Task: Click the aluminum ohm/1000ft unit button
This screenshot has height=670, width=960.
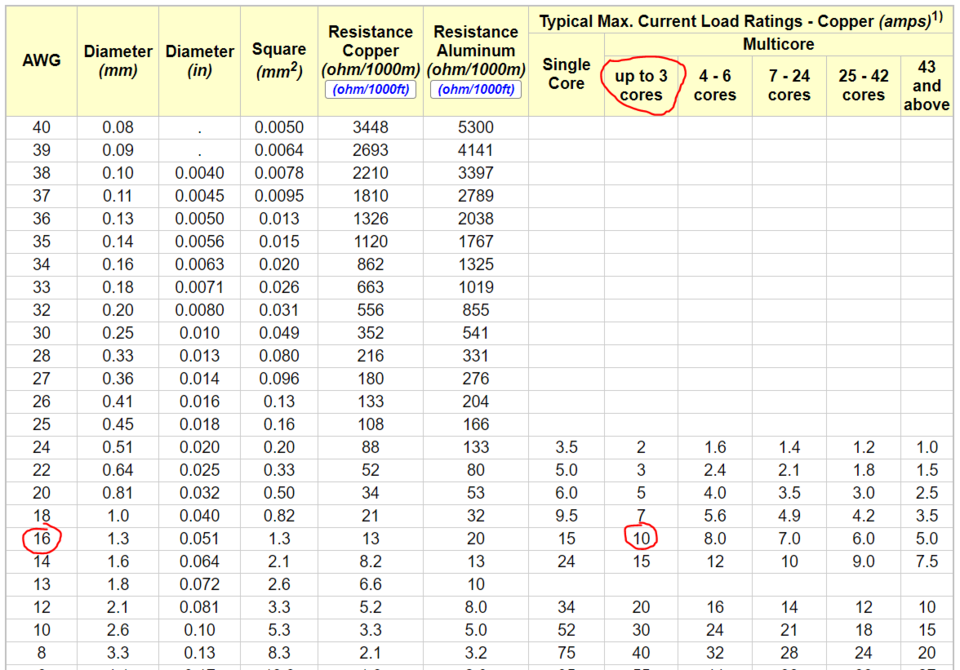Action: click(x=476, y=89)
